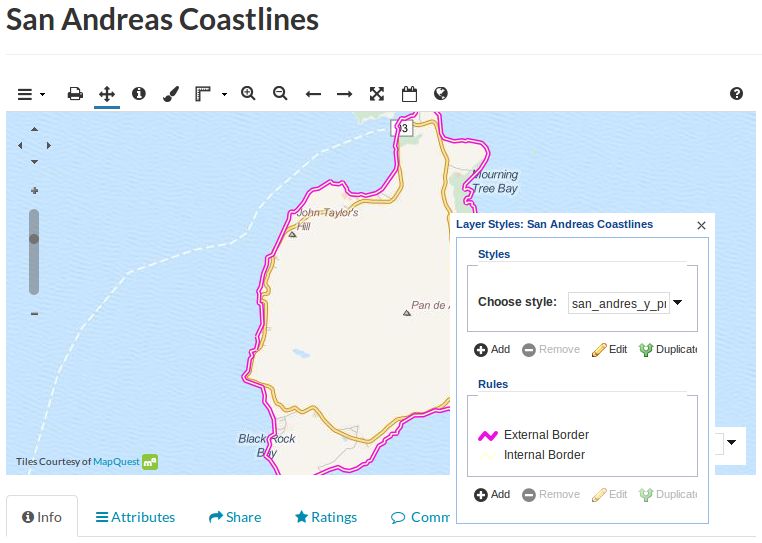
Task: Select the measure ruler tool
Action: point(203,93)
